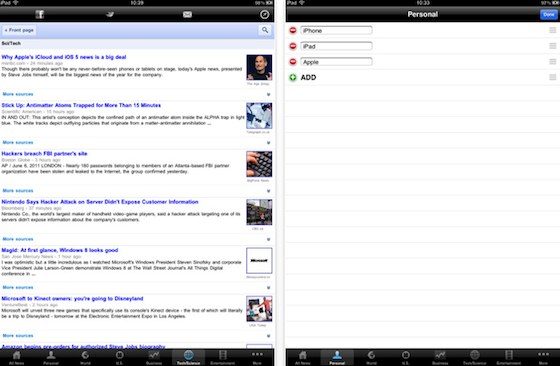The height and width of the screenshot is (366, 560).
Task: Switch to All News tab, left screen
Action: click(x=17, y=357)
